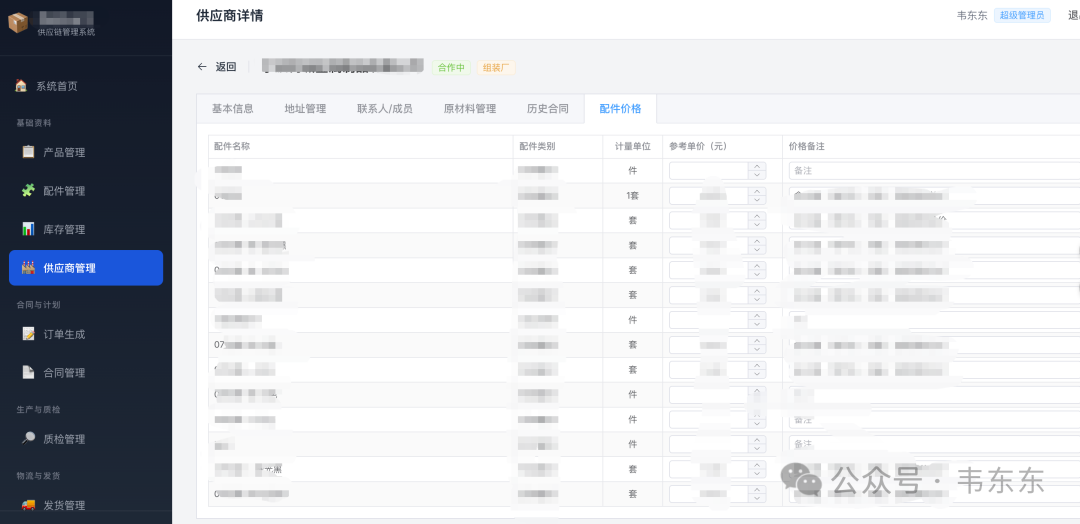Click up arrow in the 07 row price
This screenshot has width=1080, height=524.
point(757,340)
